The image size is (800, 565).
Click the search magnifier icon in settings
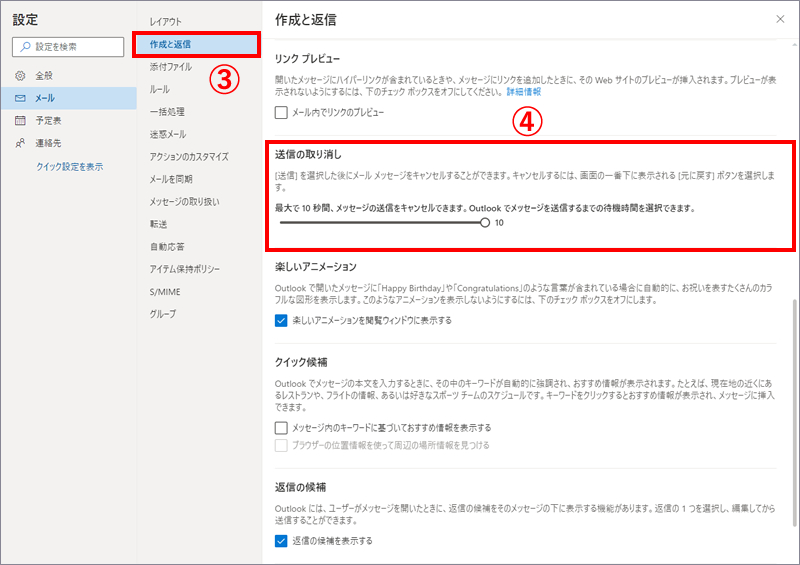25,46
